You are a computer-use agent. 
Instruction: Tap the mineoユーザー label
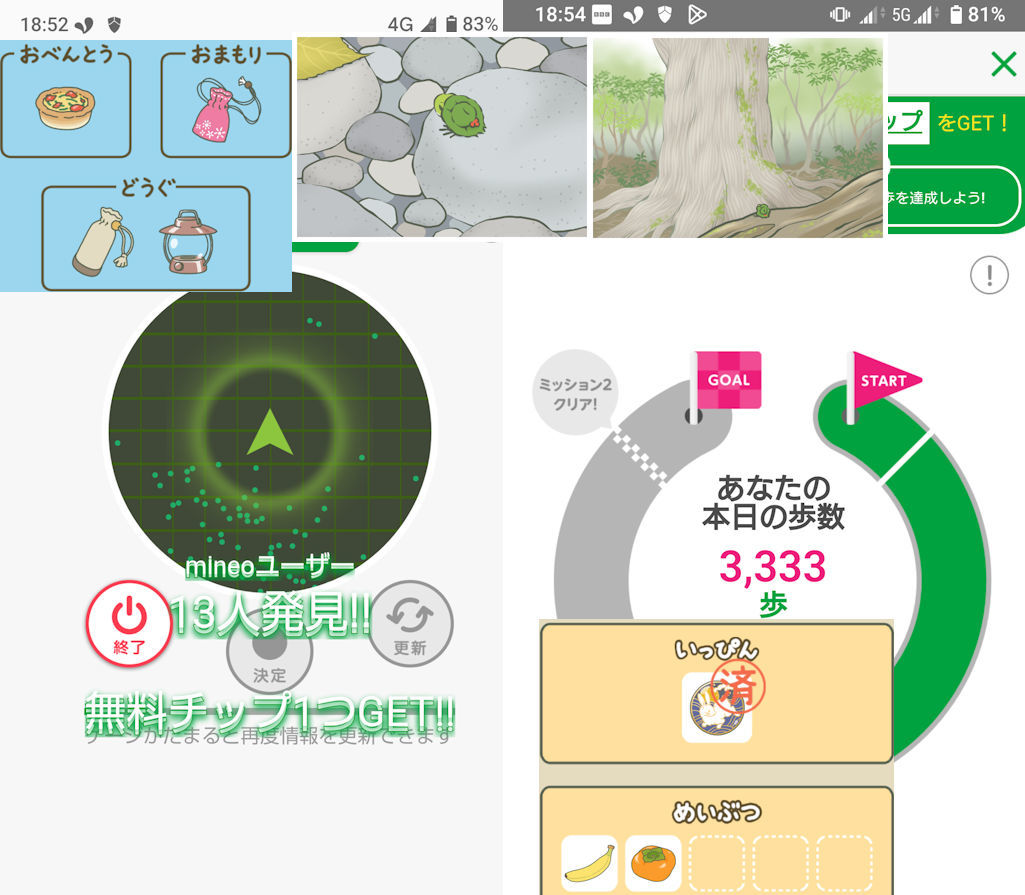click(269, 567)
